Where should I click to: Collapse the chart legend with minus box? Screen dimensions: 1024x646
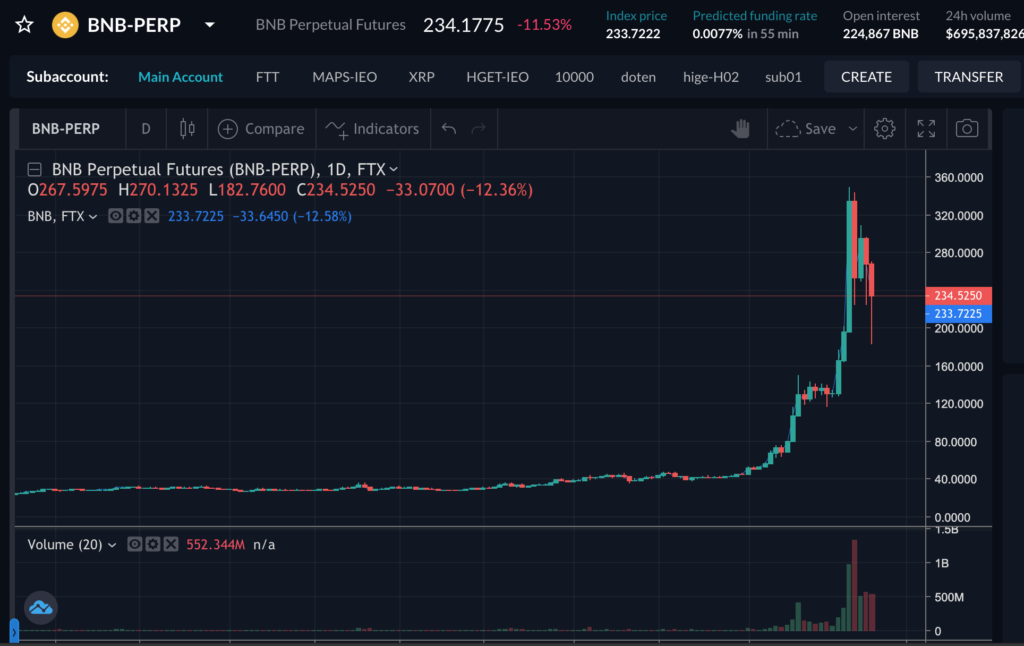[35, 170]
